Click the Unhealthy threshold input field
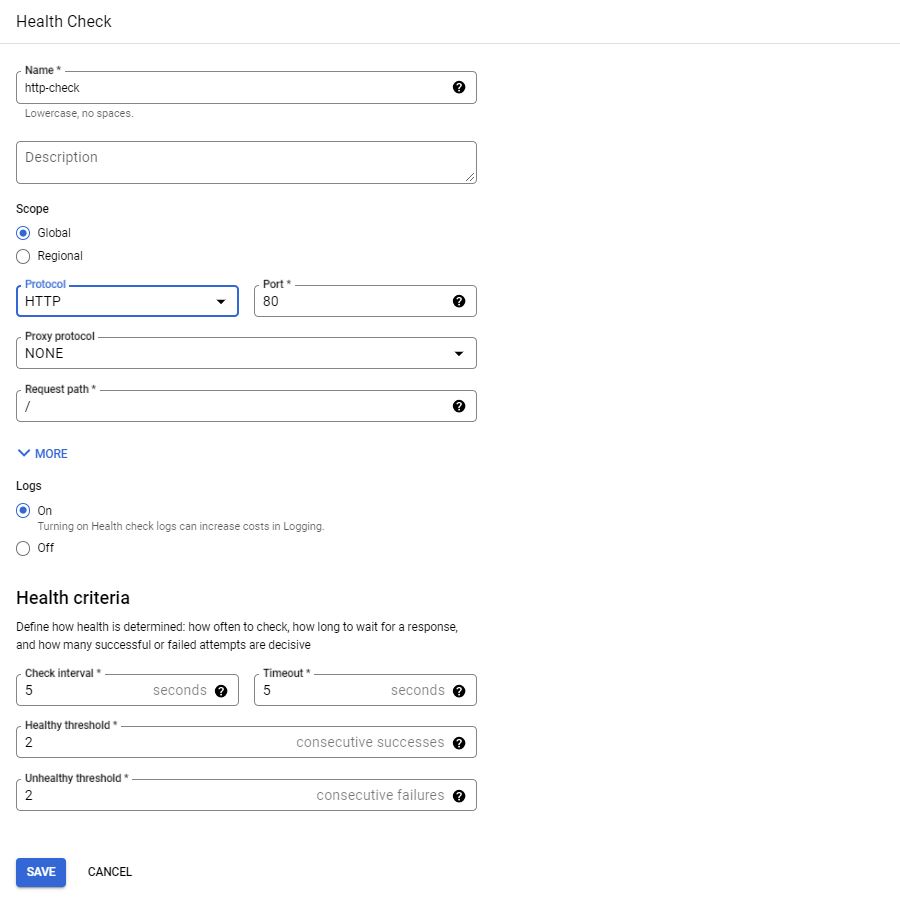 (160, 796)
